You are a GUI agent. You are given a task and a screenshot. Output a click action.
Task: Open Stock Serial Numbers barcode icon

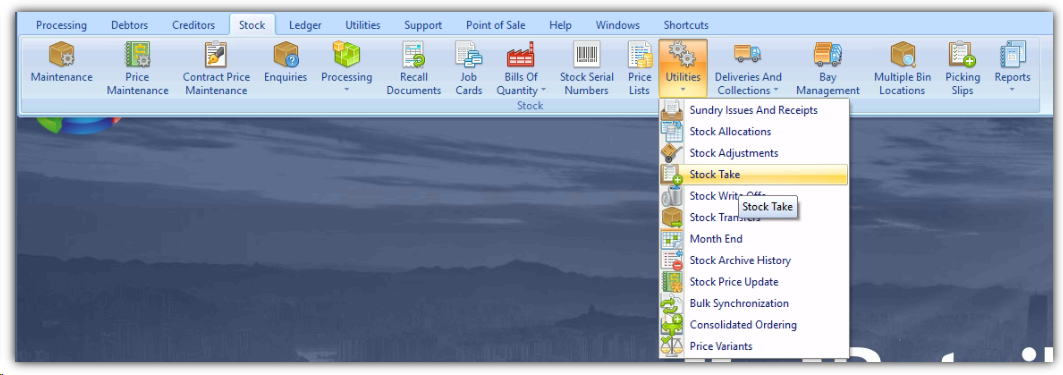point(586,54)
